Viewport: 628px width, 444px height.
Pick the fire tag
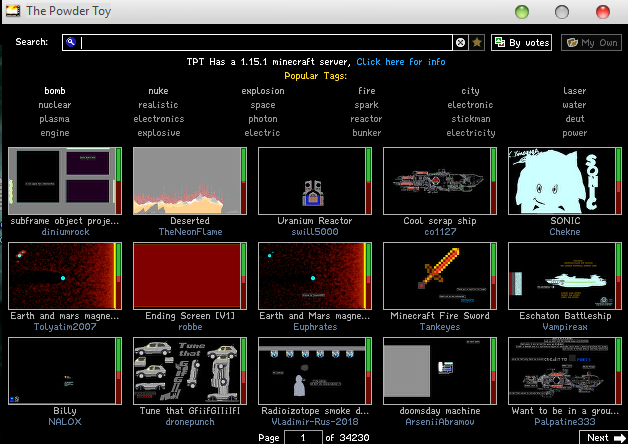tap(366, 91)
